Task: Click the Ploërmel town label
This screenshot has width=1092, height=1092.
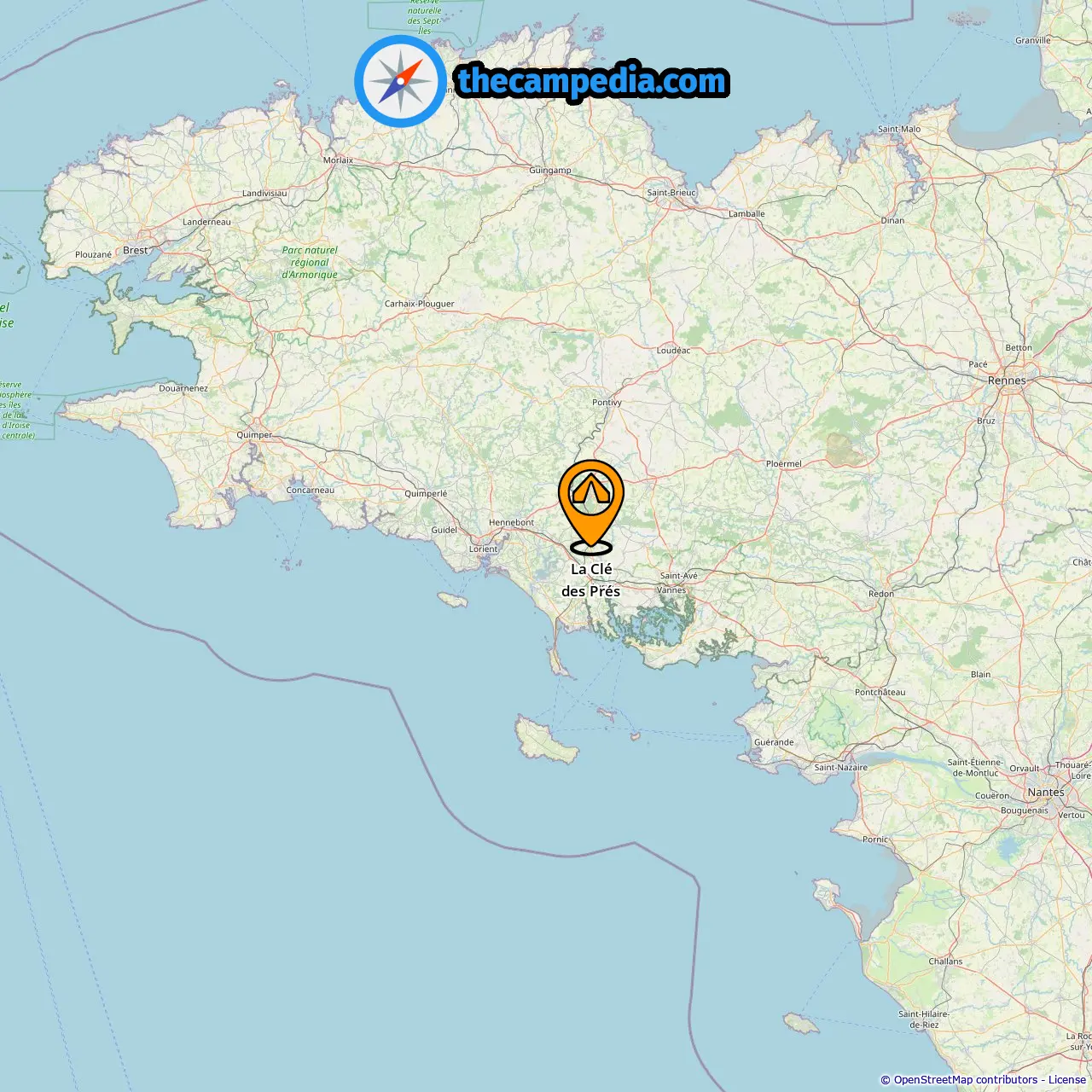Action: [x=784, y=463]
